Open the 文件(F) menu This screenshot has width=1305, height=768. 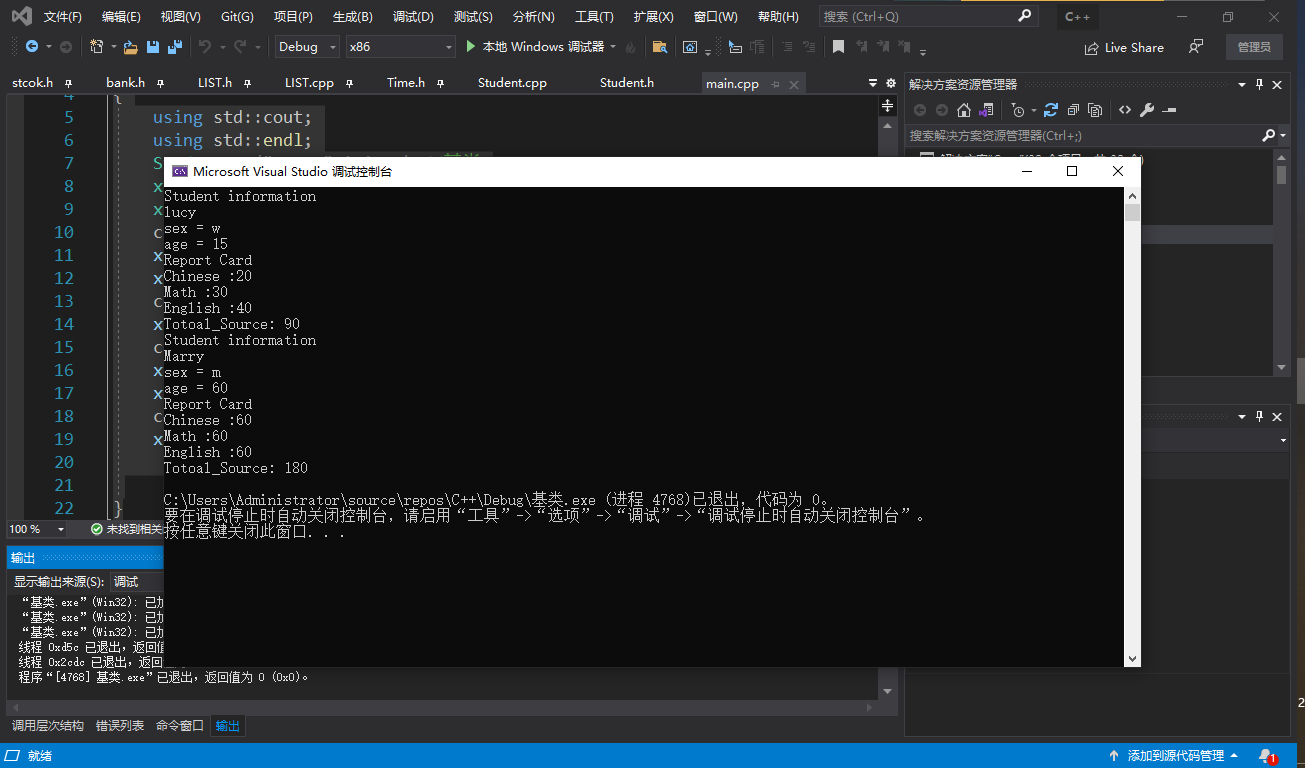(x=63, y=17)
